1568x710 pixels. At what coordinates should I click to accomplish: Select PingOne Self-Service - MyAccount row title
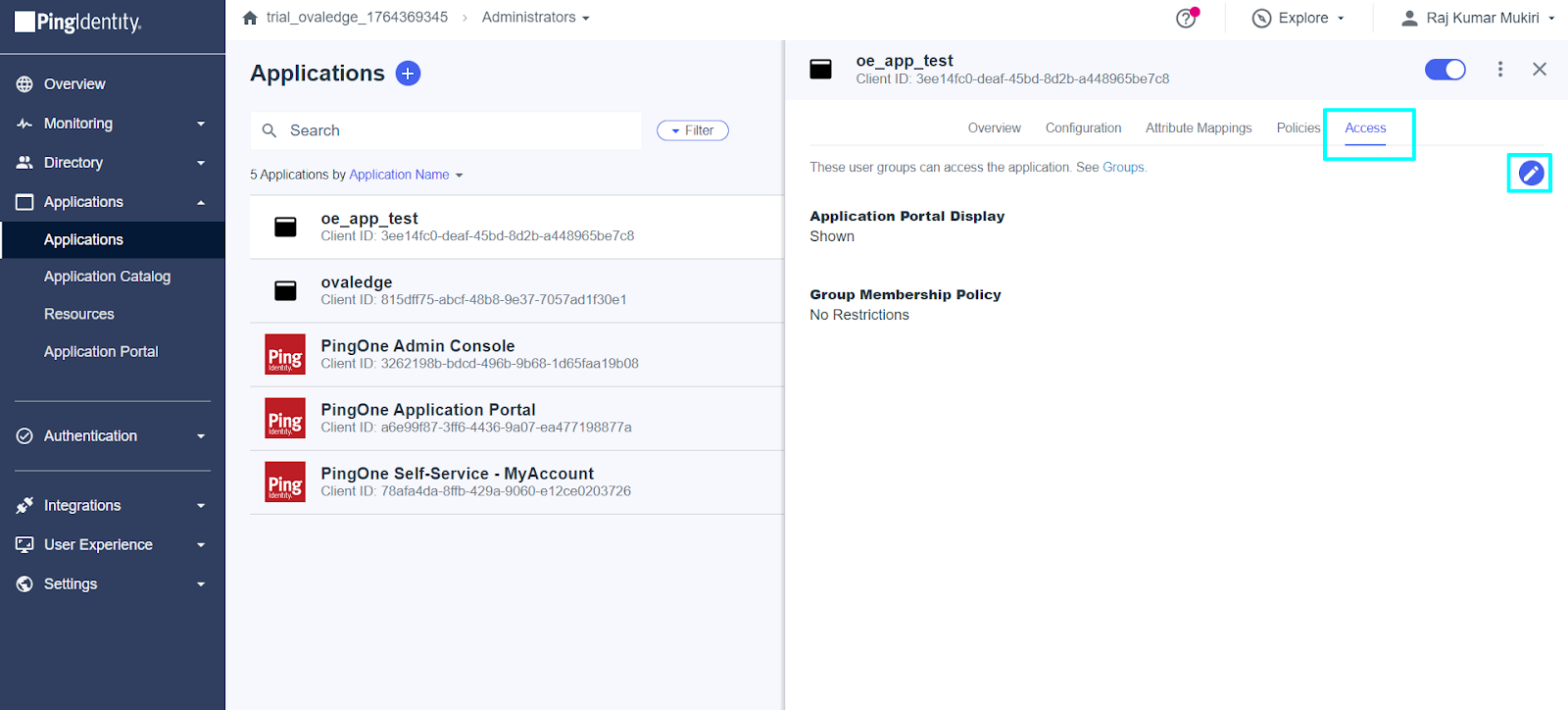click(458, 474)
